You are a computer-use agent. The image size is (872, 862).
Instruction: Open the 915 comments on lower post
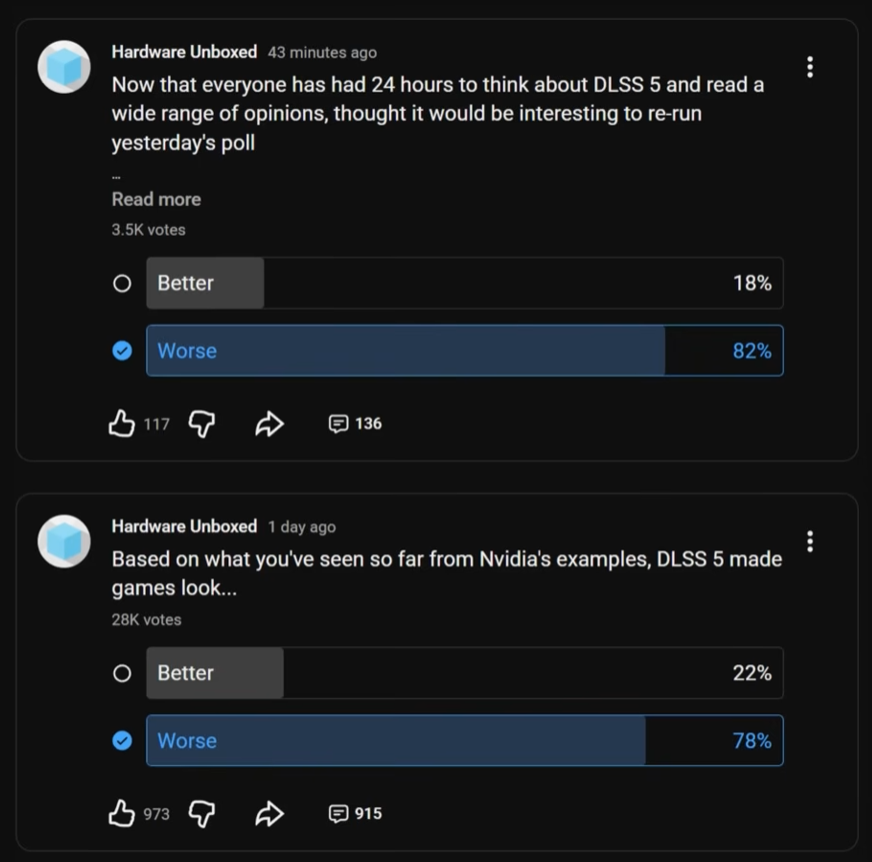click(355, 814)
